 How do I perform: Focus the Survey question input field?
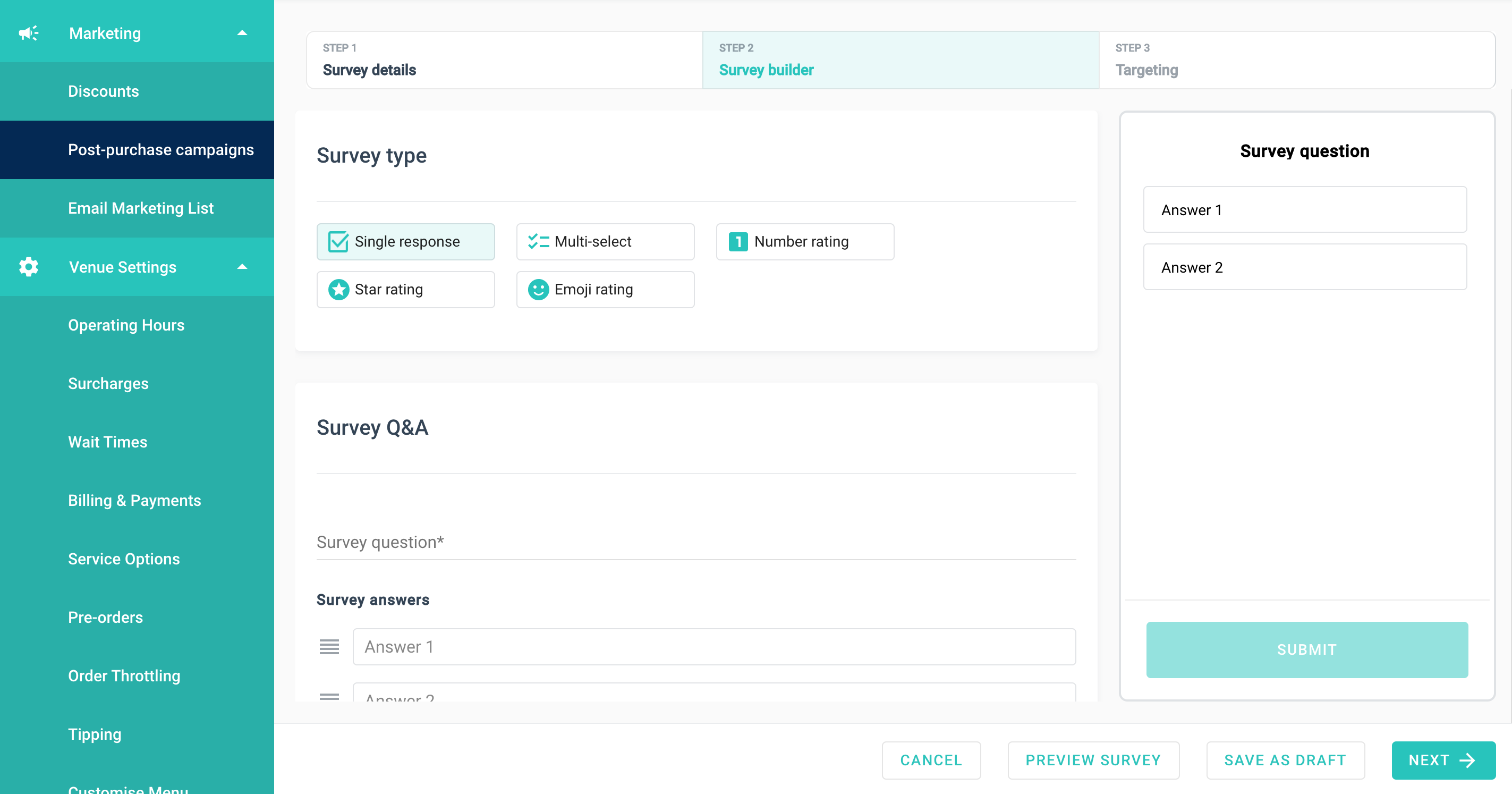point(695,542)
